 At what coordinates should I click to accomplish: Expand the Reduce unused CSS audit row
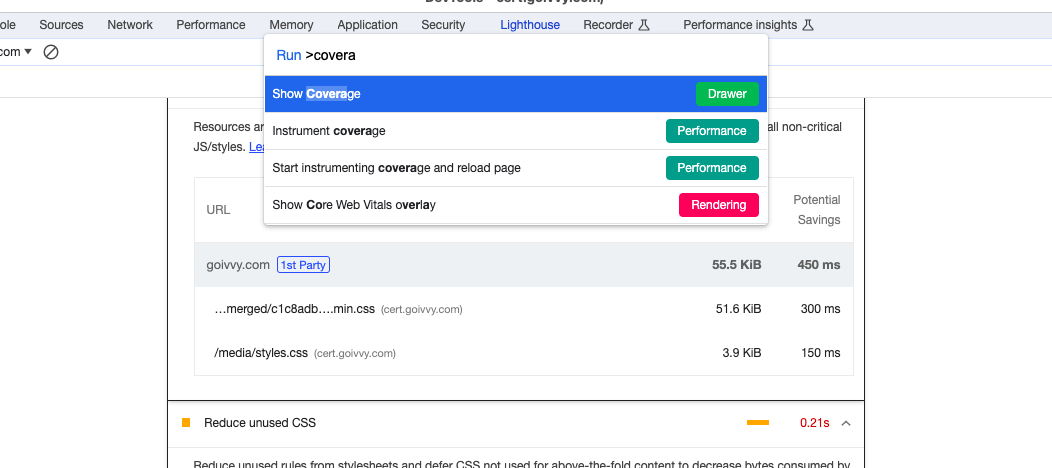coord(260,423)
